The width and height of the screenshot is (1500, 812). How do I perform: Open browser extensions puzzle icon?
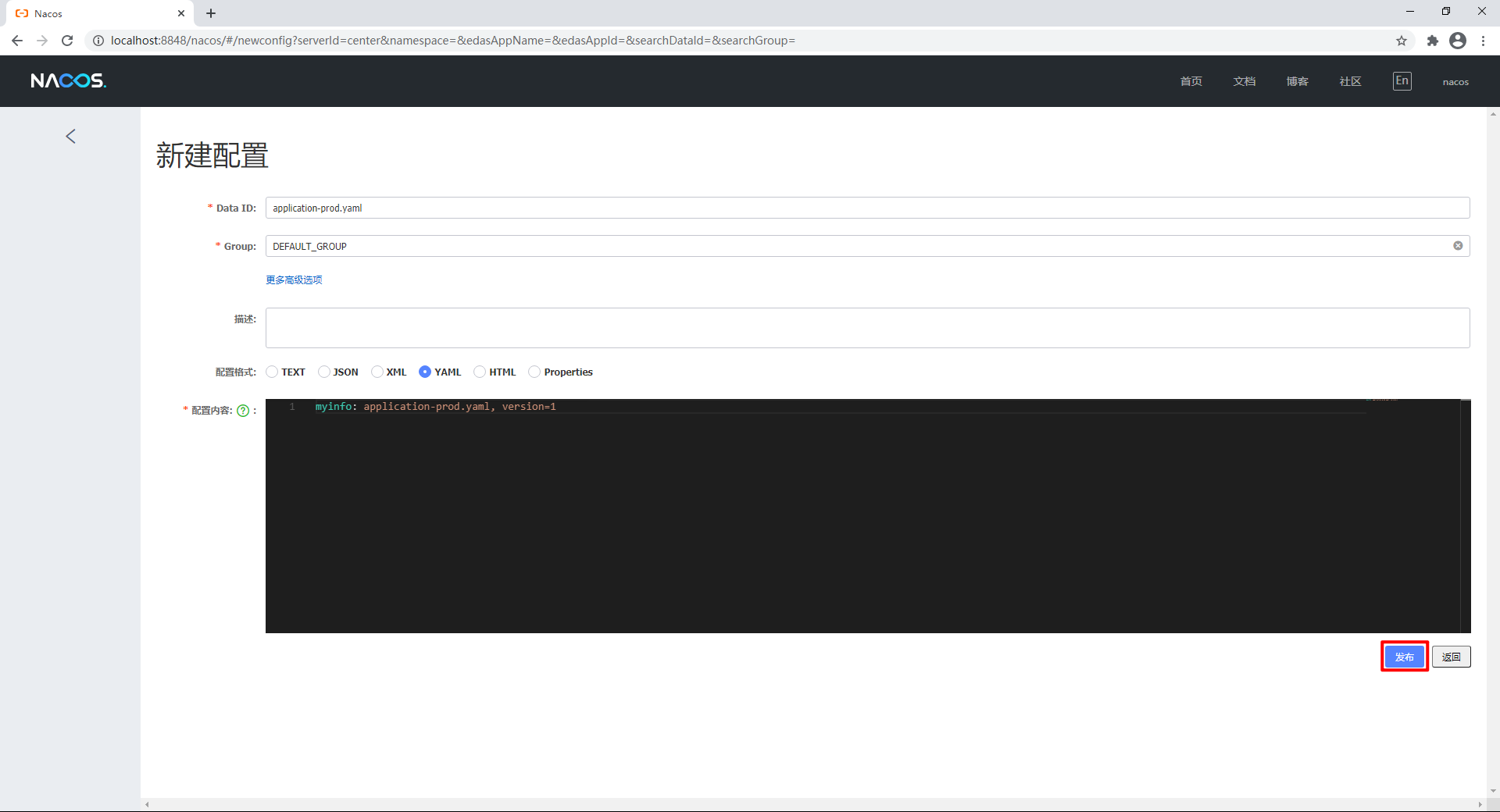click(x=1432, y=41)
